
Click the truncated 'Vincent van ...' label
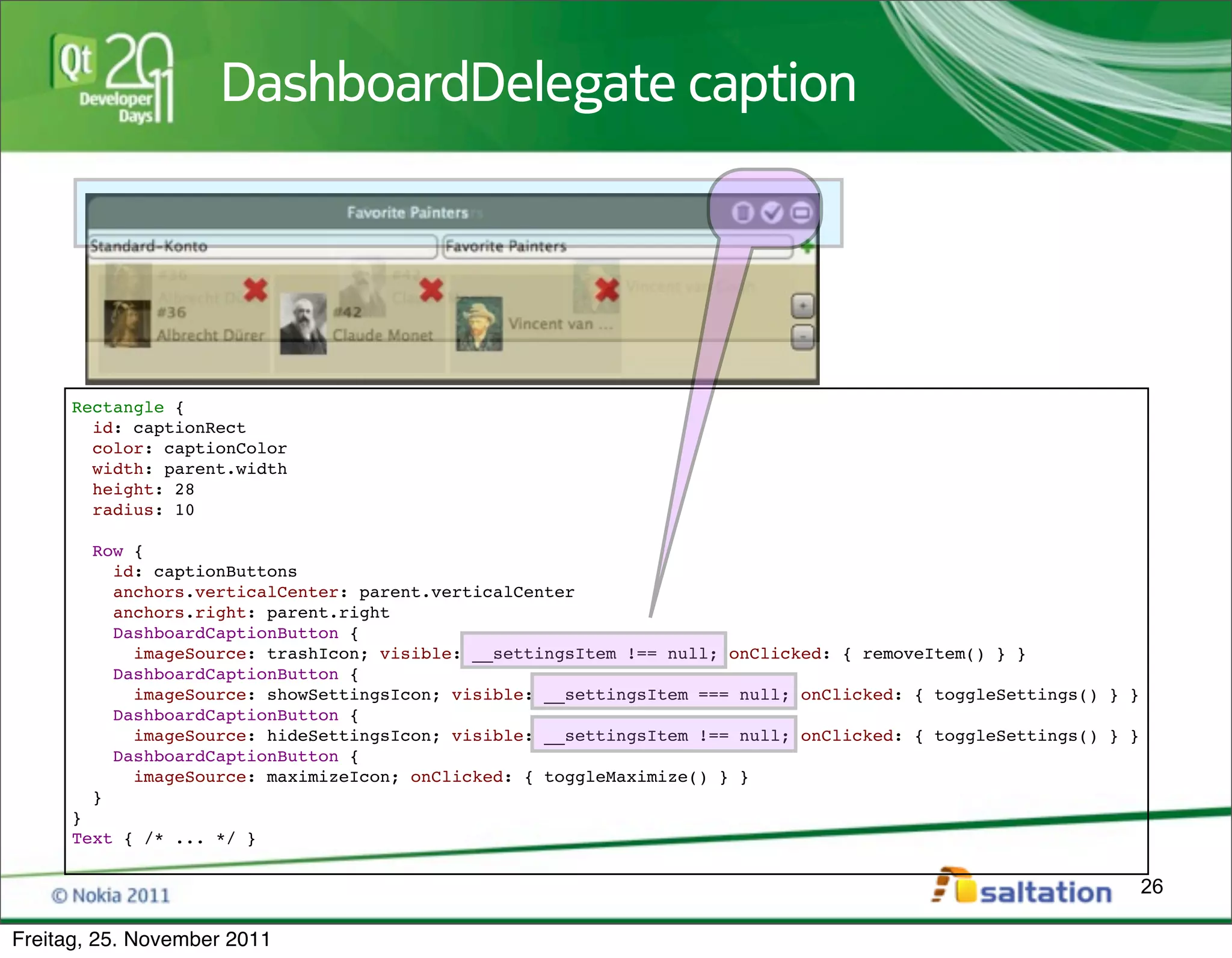[x=561, y=324]
